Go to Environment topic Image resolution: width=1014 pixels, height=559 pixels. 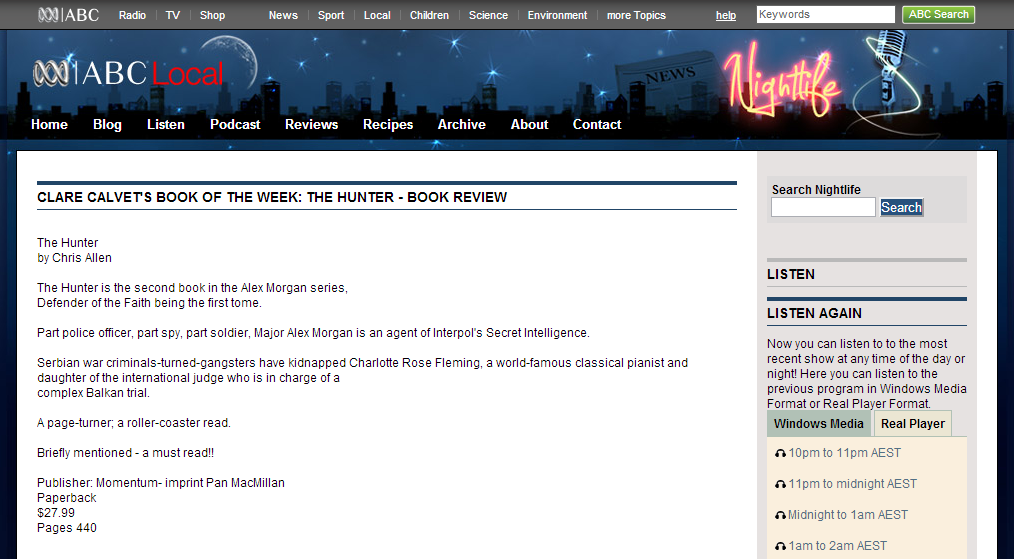[x=557, y=15]
